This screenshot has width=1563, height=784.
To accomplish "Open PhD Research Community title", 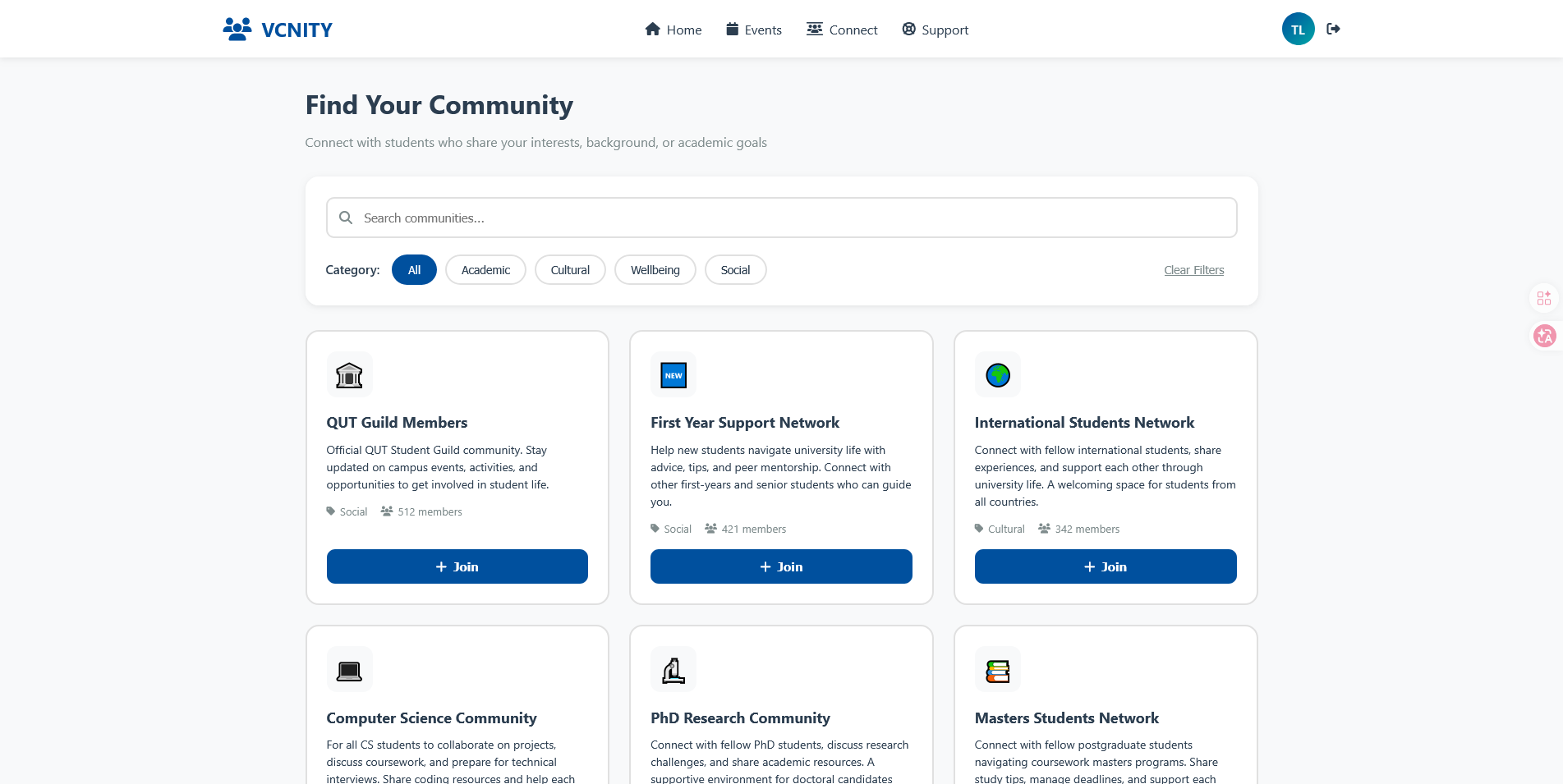I will tap(740, 718).
